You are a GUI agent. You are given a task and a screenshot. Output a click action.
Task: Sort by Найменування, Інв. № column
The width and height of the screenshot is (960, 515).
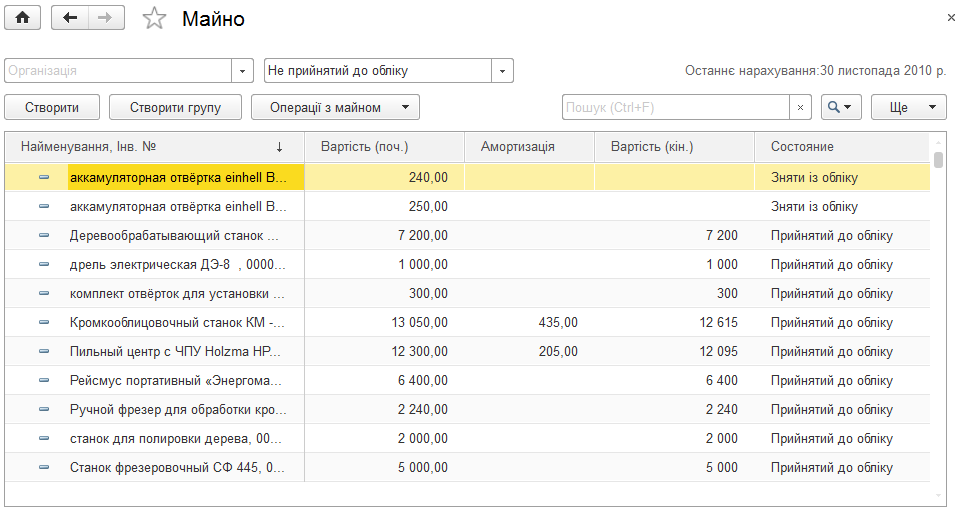click(154, 147)
